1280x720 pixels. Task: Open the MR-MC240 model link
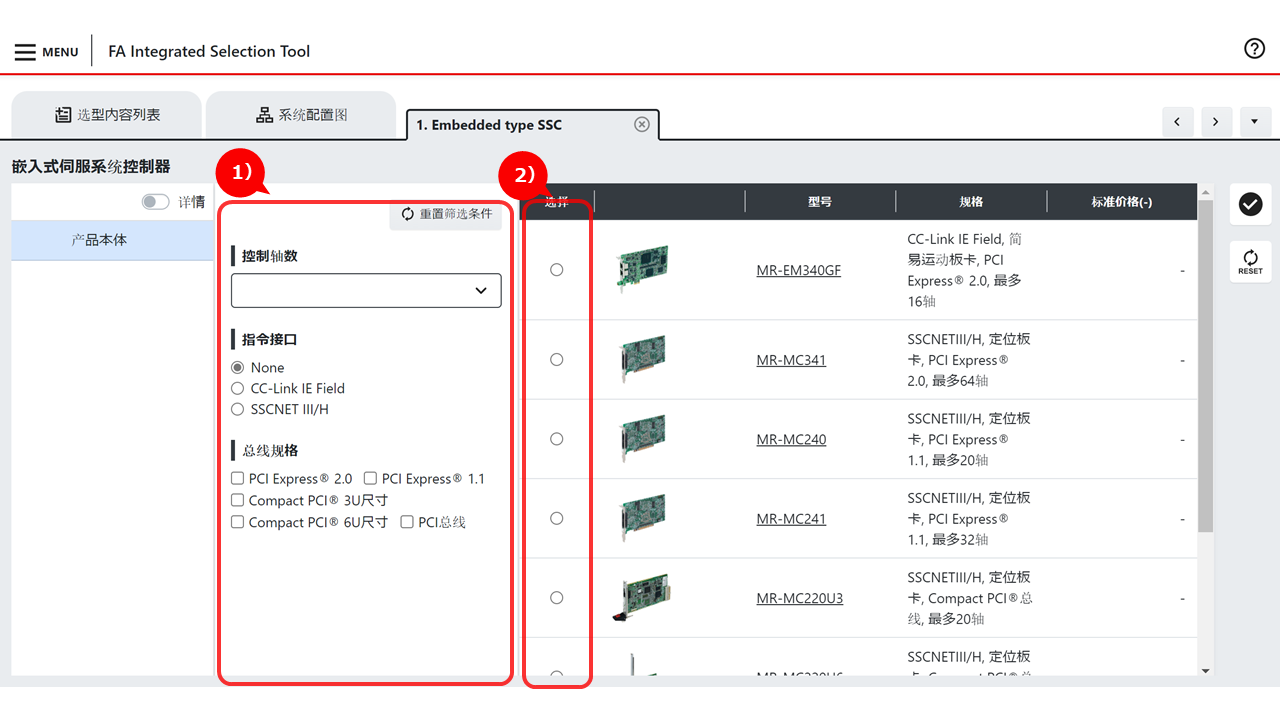tap(791, 439)
